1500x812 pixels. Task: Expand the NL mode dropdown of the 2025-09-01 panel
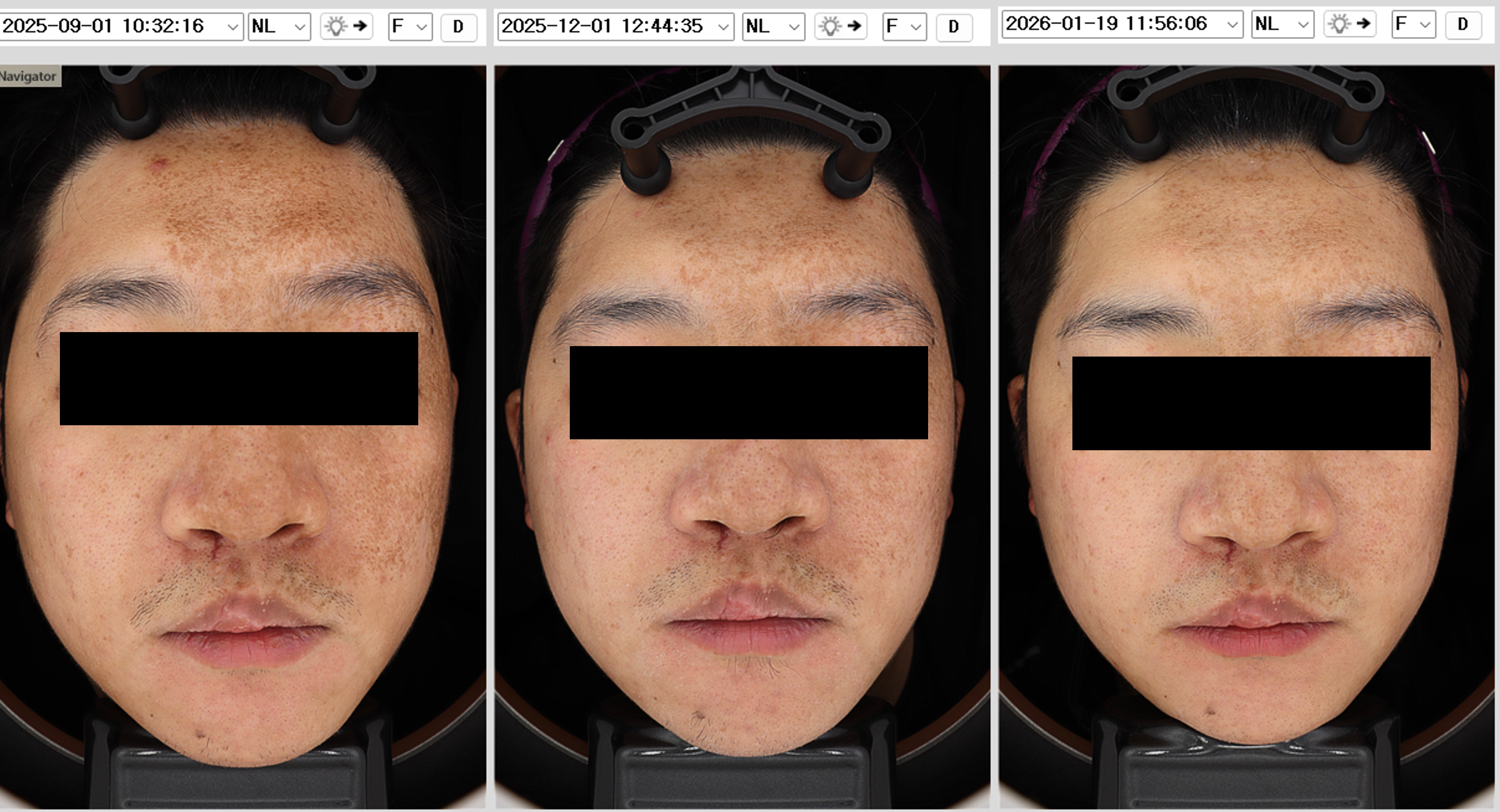[280, 27]
